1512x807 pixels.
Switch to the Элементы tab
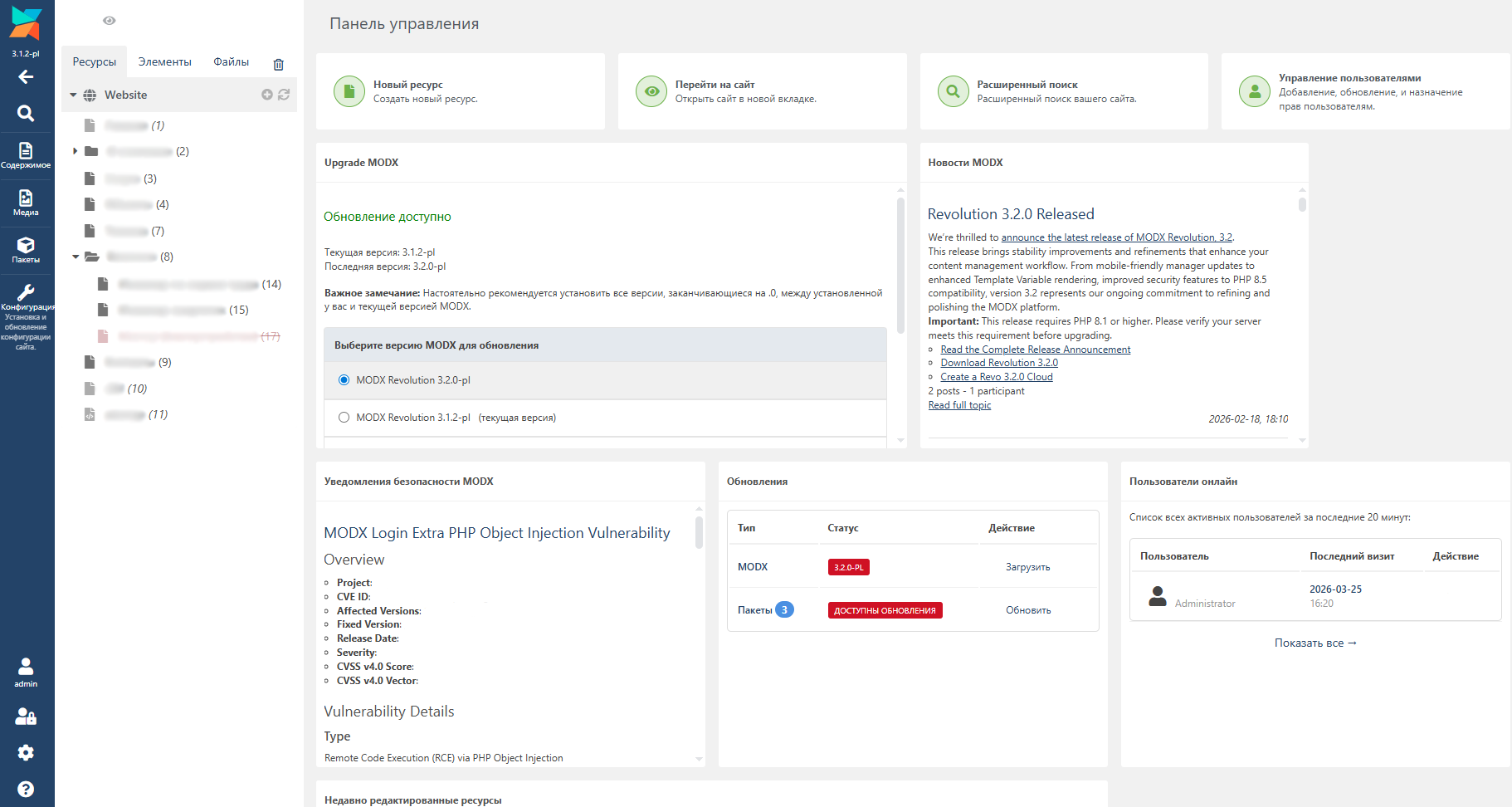tap(164, 62)
